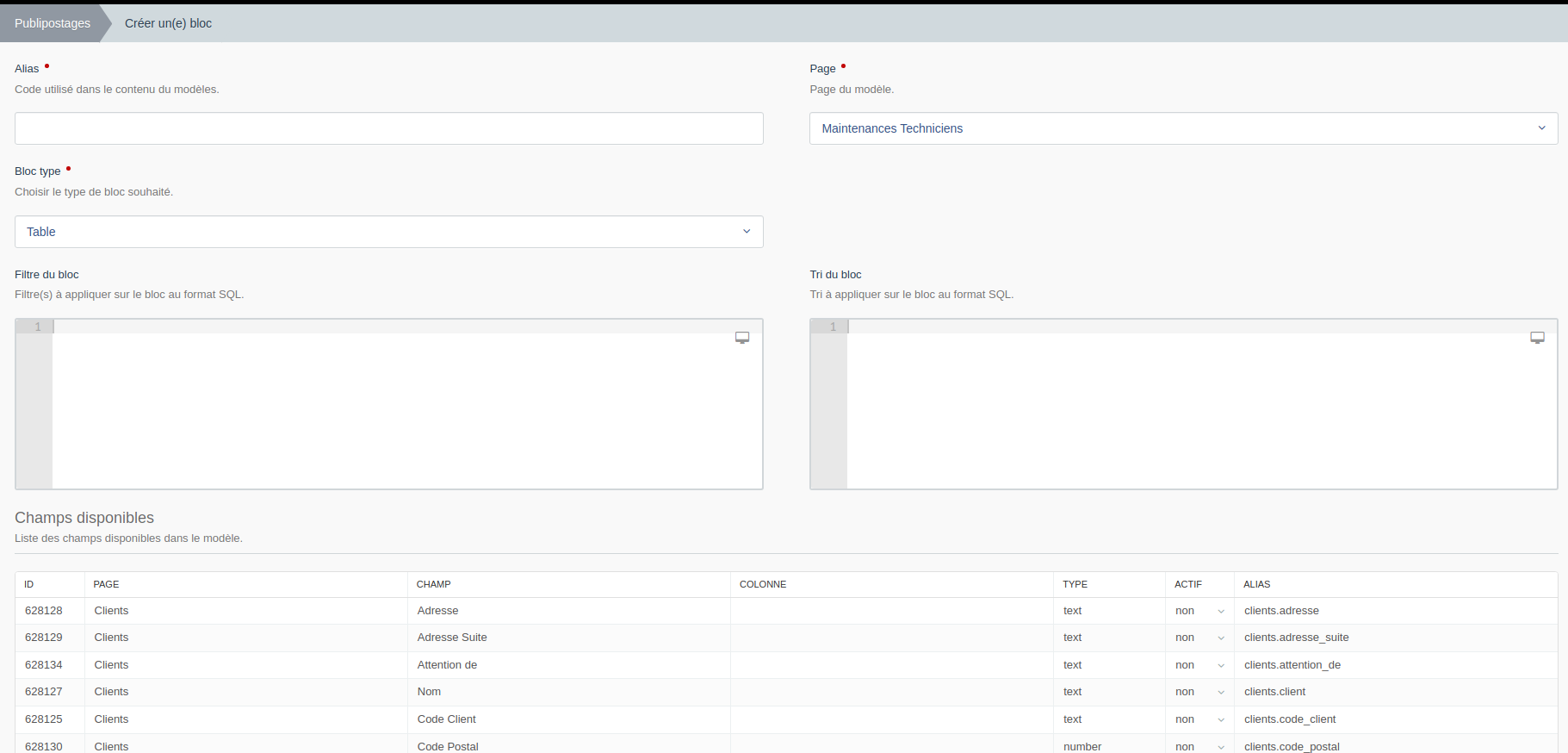Click the ALIAS column header
The image size is (1568, 753).
click(1256, 584)
